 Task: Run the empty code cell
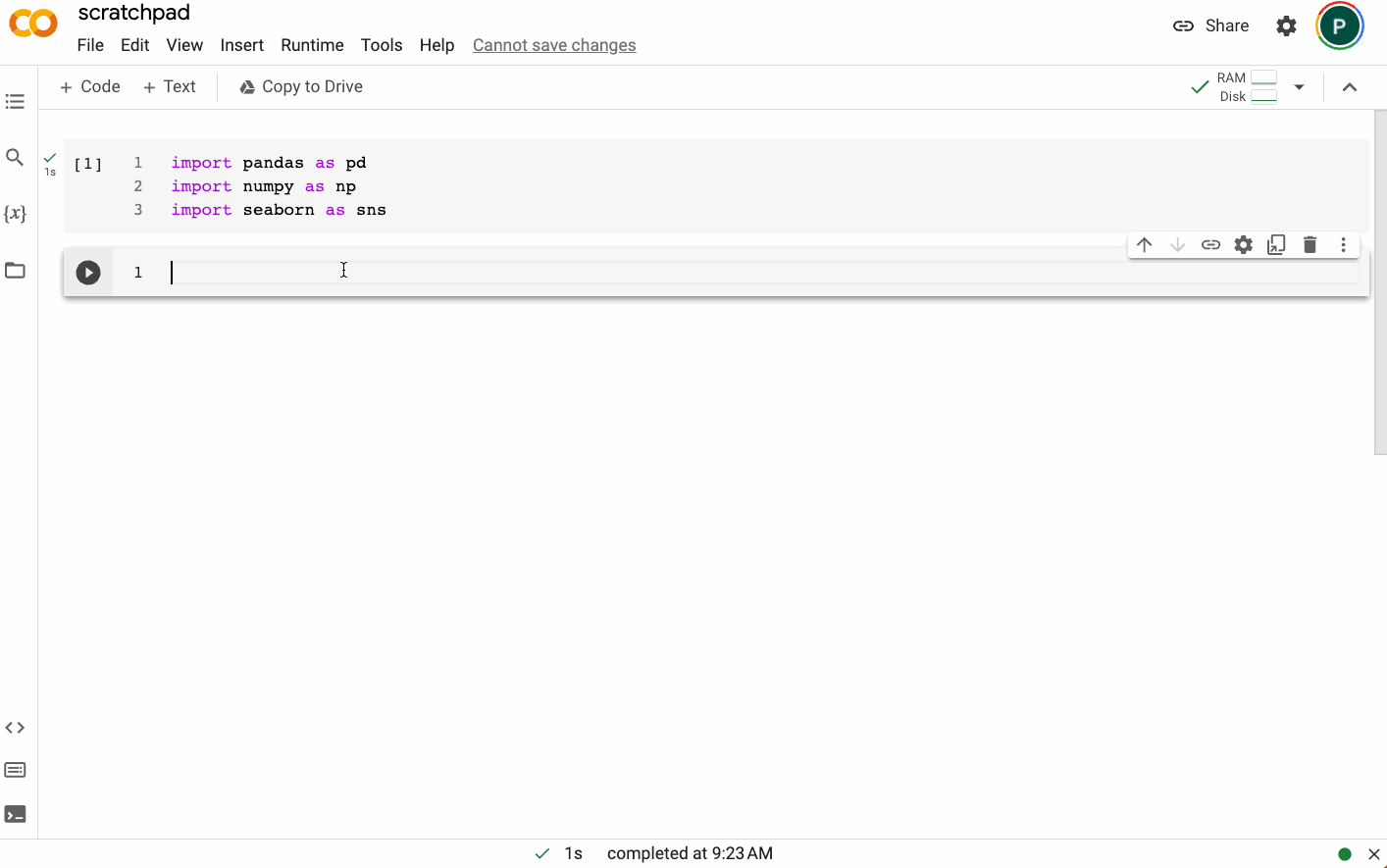point(88,273)
